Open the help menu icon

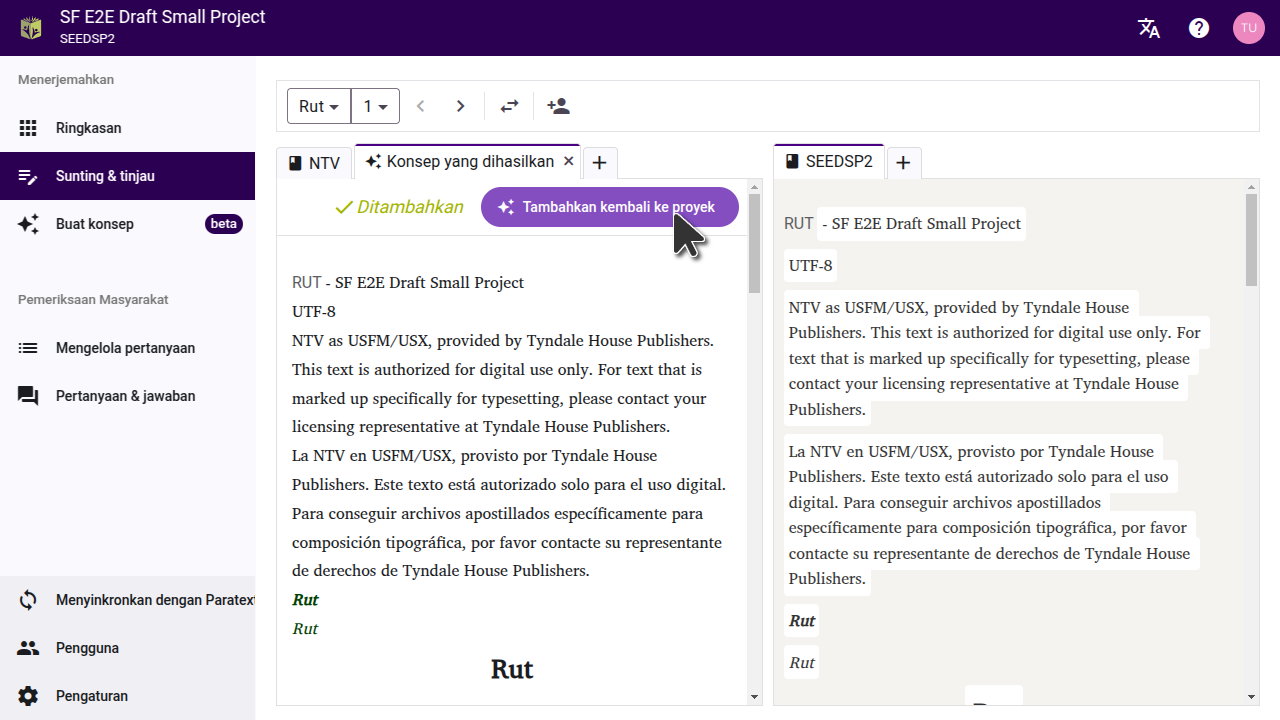(x=1199, y=28)
